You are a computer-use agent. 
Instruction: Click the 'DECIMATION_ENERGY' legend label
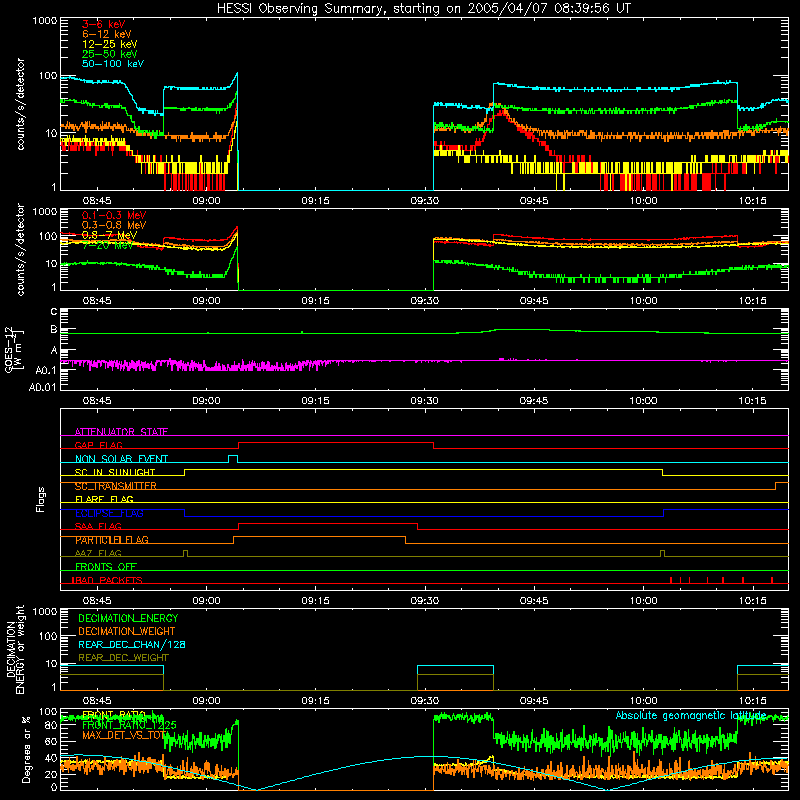point(128,618)
